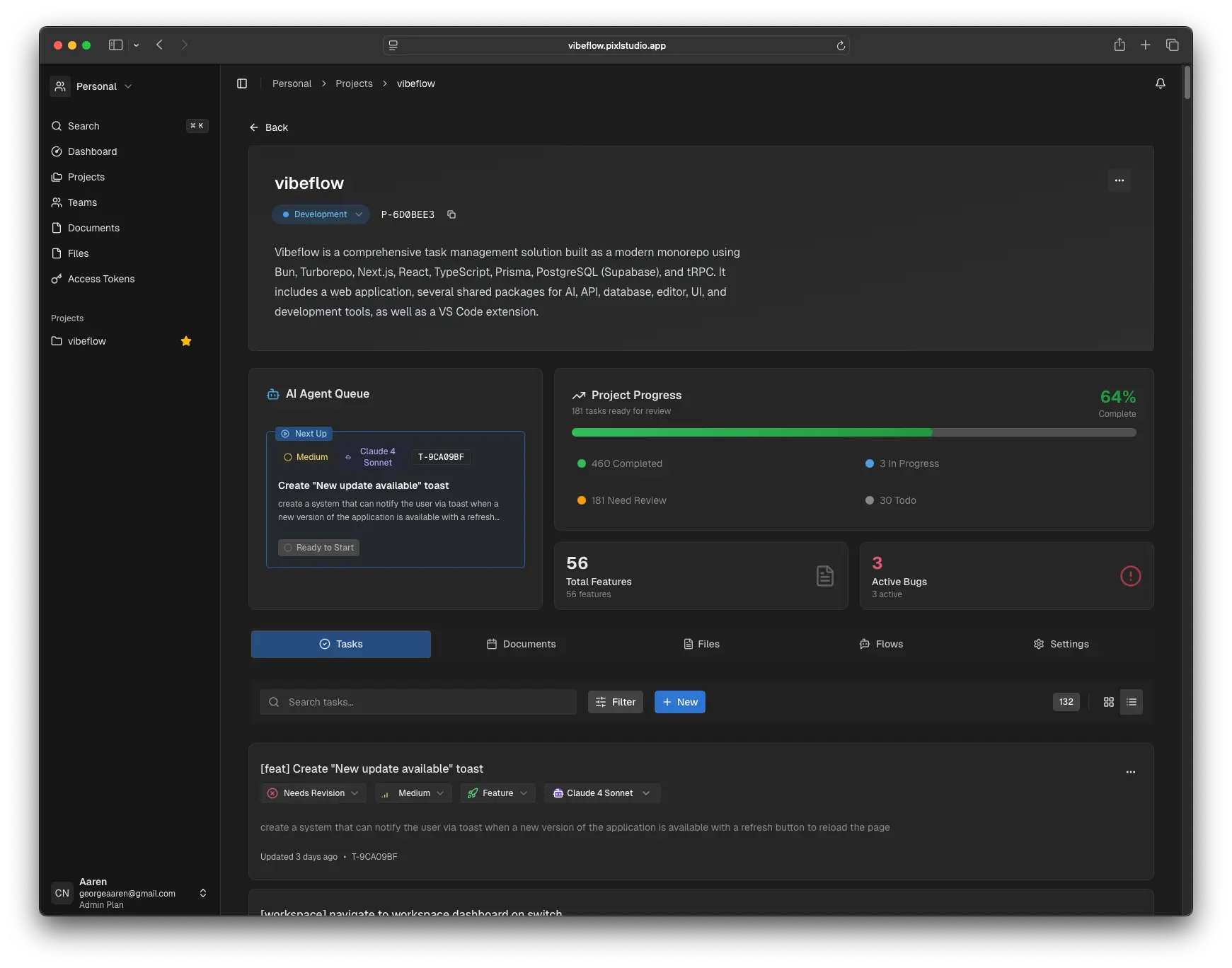Open the toast task title
The image size is (1232, 968).
click(x=372, y=768)
